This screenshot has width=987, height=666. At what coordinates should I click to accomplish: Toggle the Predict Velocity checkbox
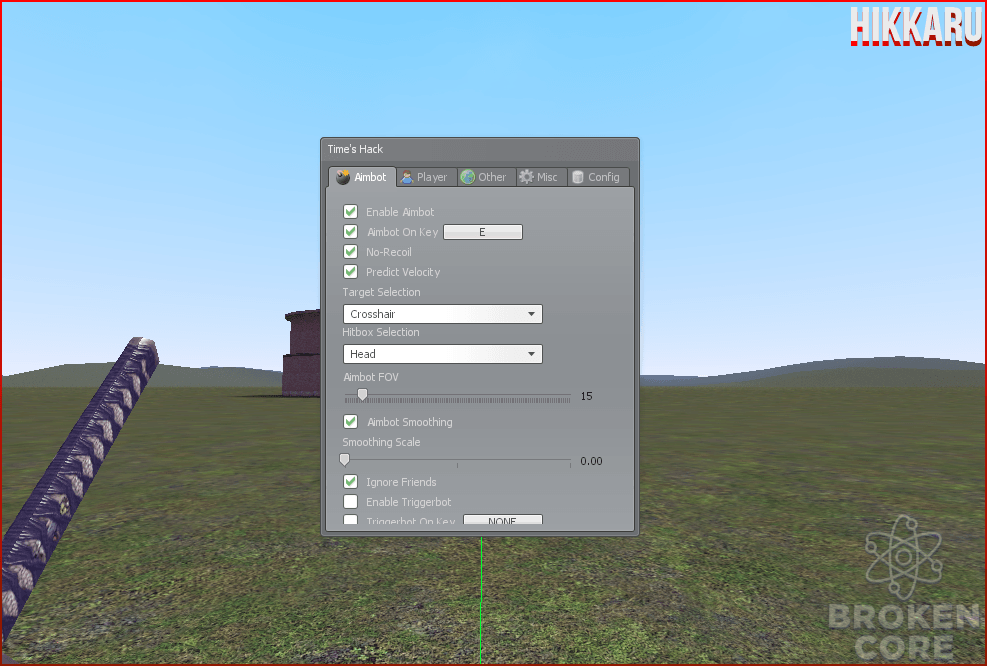351,272
